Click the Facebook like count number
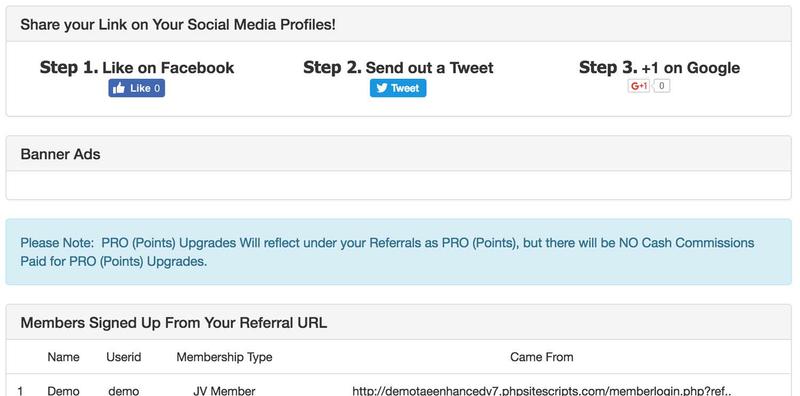 pos(157,88)
